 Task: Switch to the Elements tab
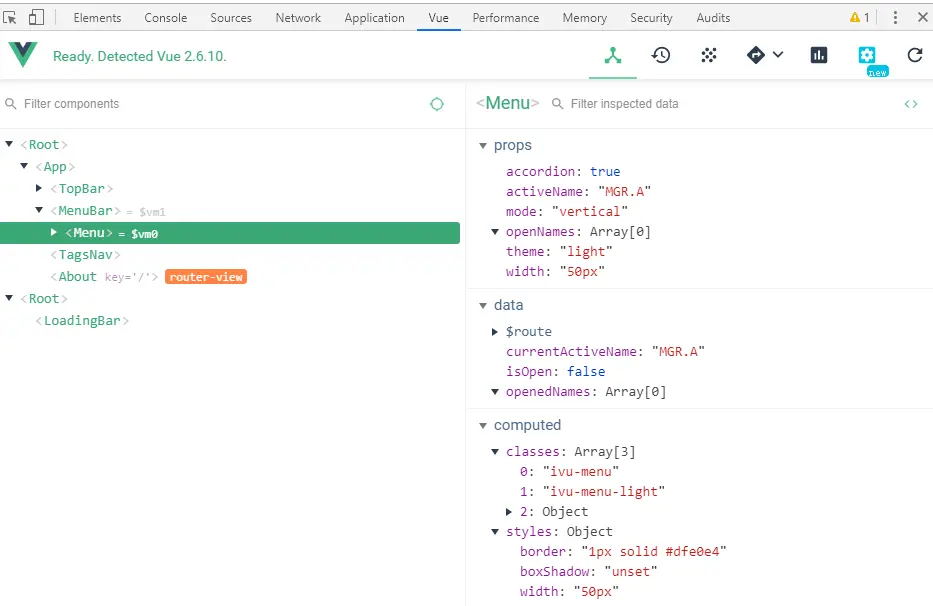[97, 18]
